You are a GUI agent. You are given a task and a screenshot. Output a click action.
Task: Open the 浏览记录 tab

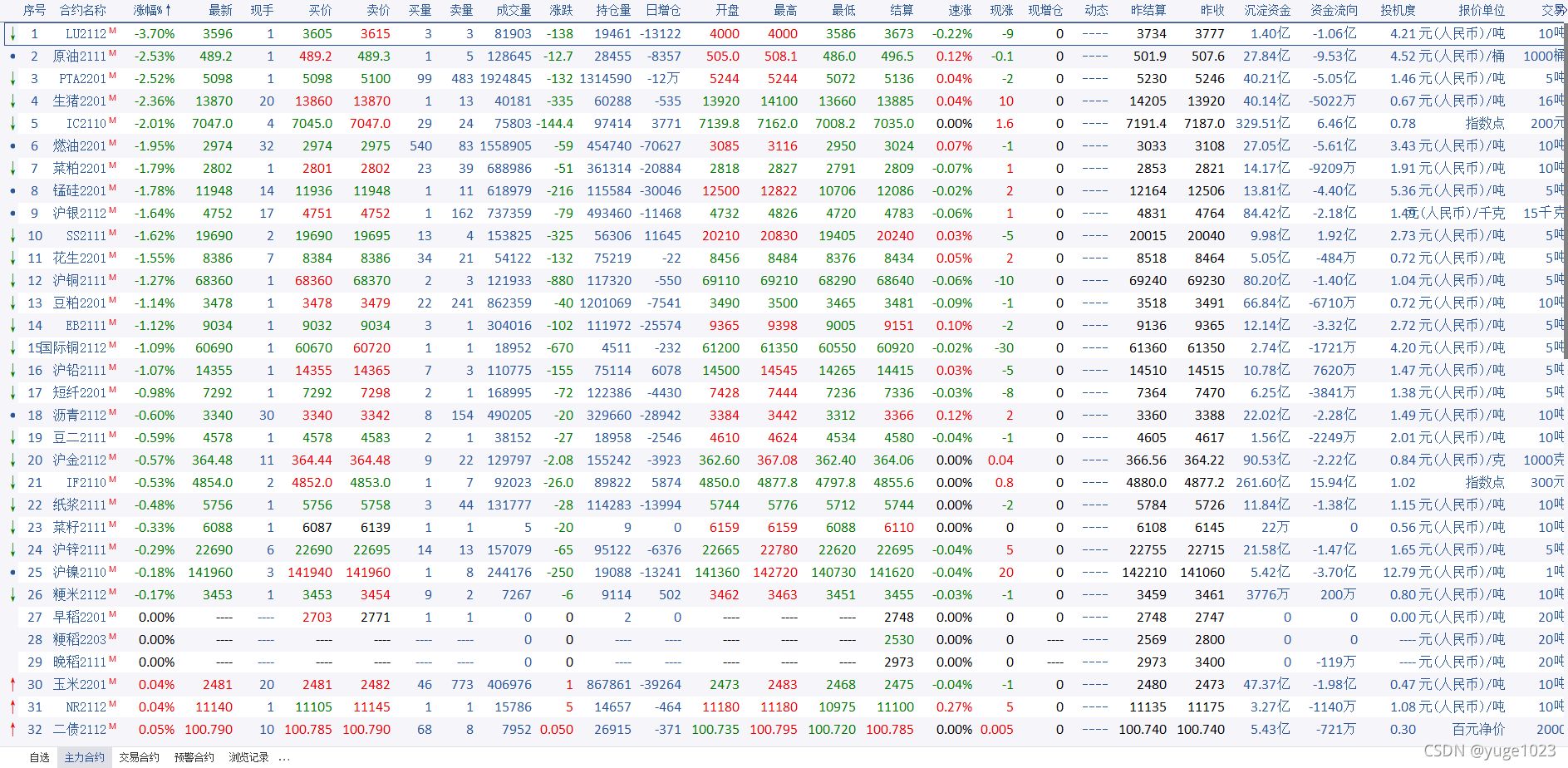pyautogui.click(x=248, y=757)
